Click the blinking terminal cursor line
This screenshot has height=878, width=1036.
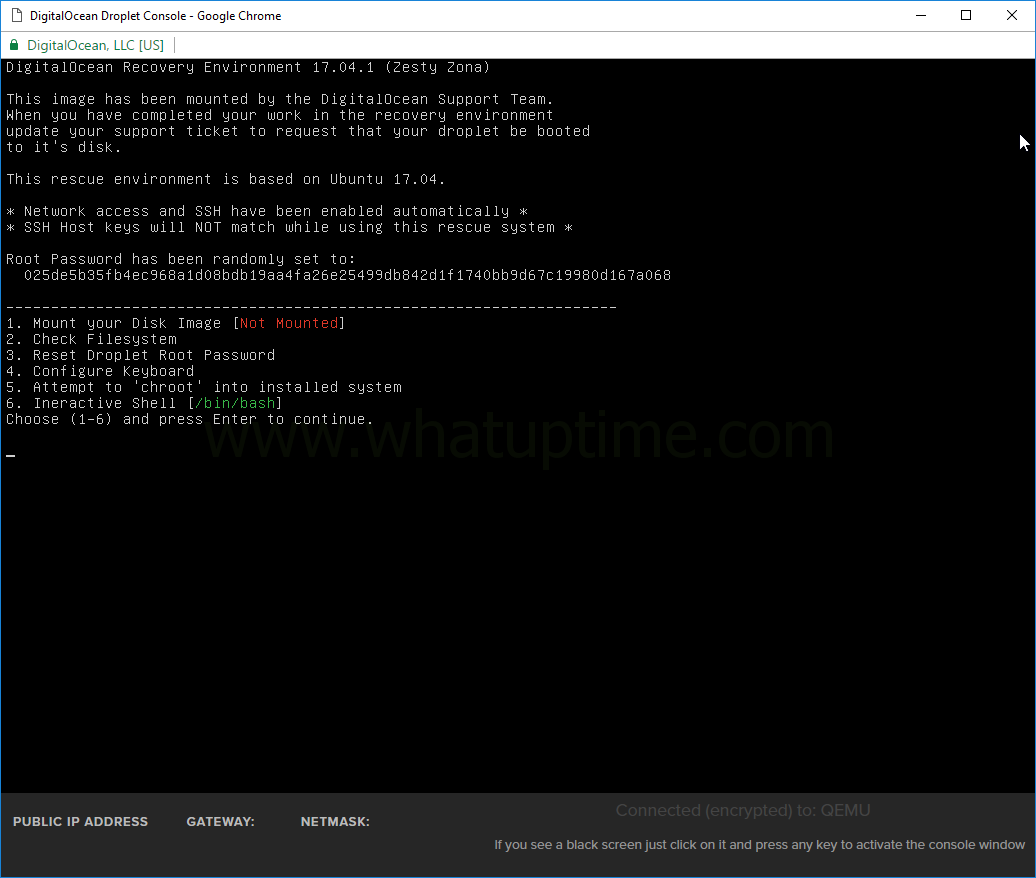11,455
